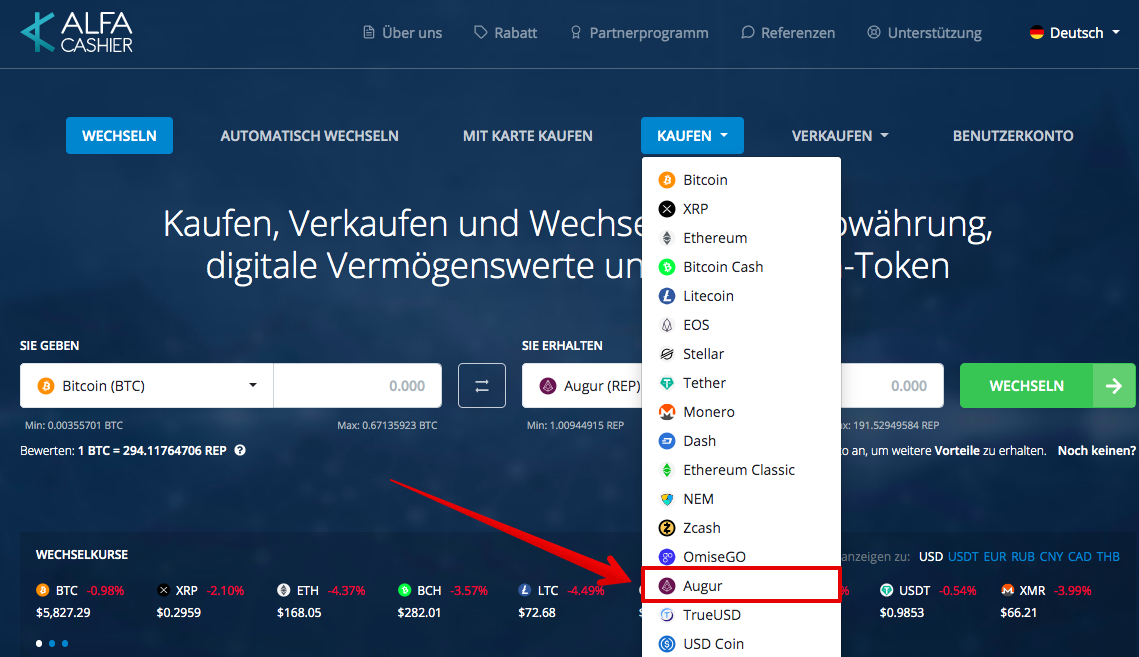Click the Monero icon in the dropdown

click(x=667, y=412)
